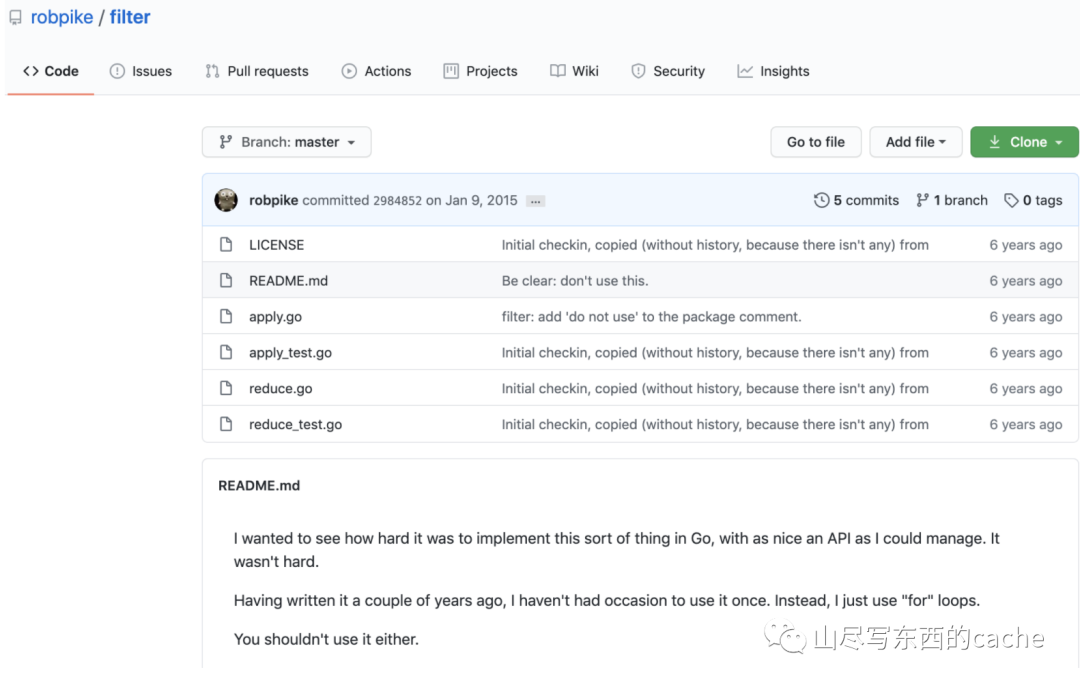Open the filter repository link

click(129, 17)
